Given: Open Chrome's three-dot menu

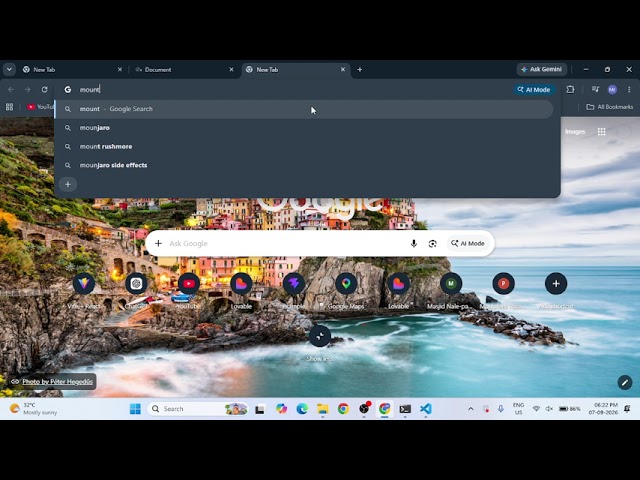Looking at the screenshot, I should [629, 89].
